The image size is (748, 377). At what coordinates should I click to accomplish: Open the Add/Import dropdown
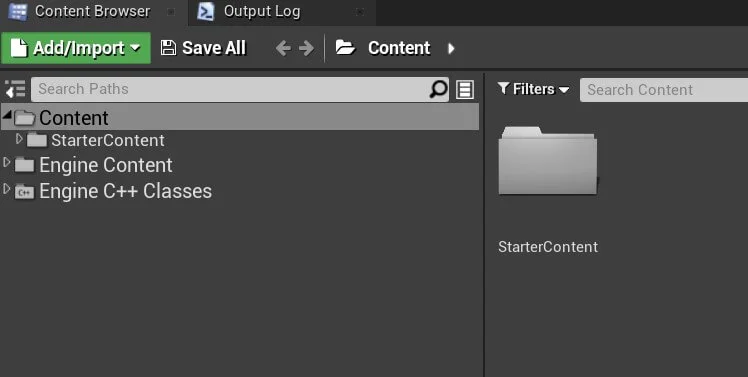coord(76,48)
